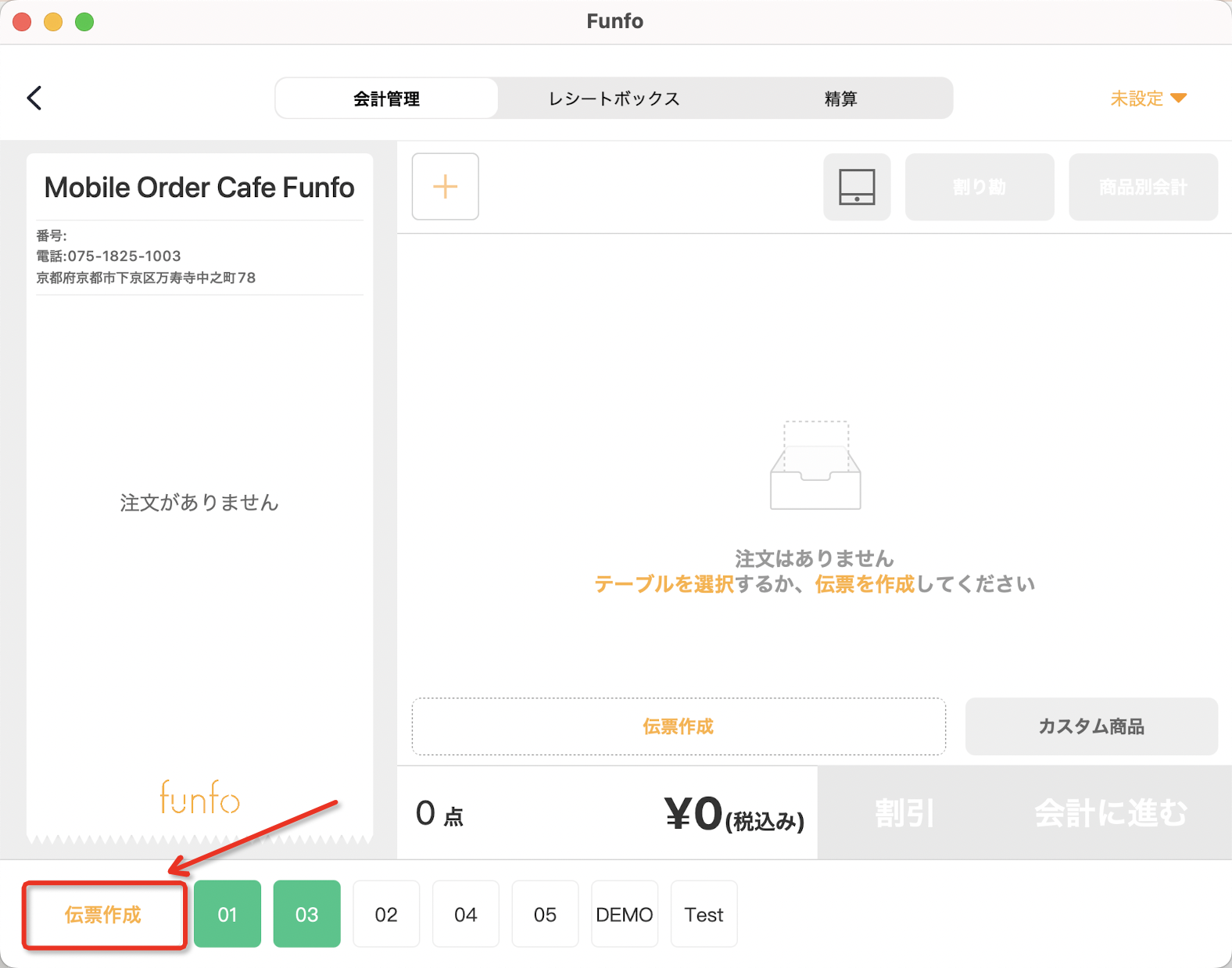Screen dimensions: 1232x968
Task: Click the 0 点 item count
Action: tap(439, 814)
